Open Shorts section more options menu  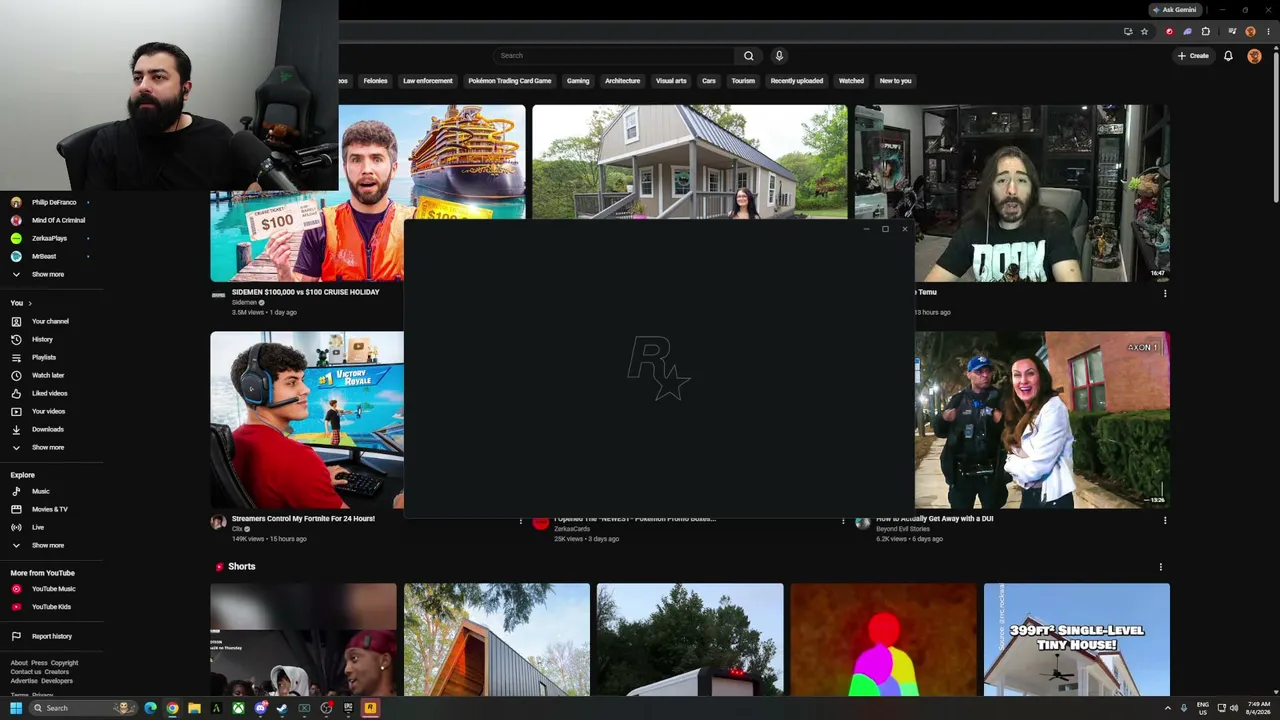1161,567
